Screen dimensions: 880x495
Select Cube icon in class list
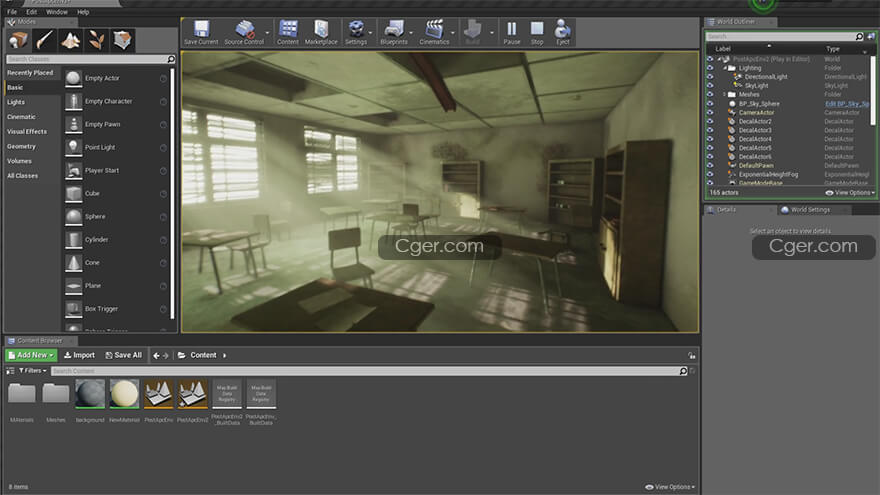click(74, 194)
